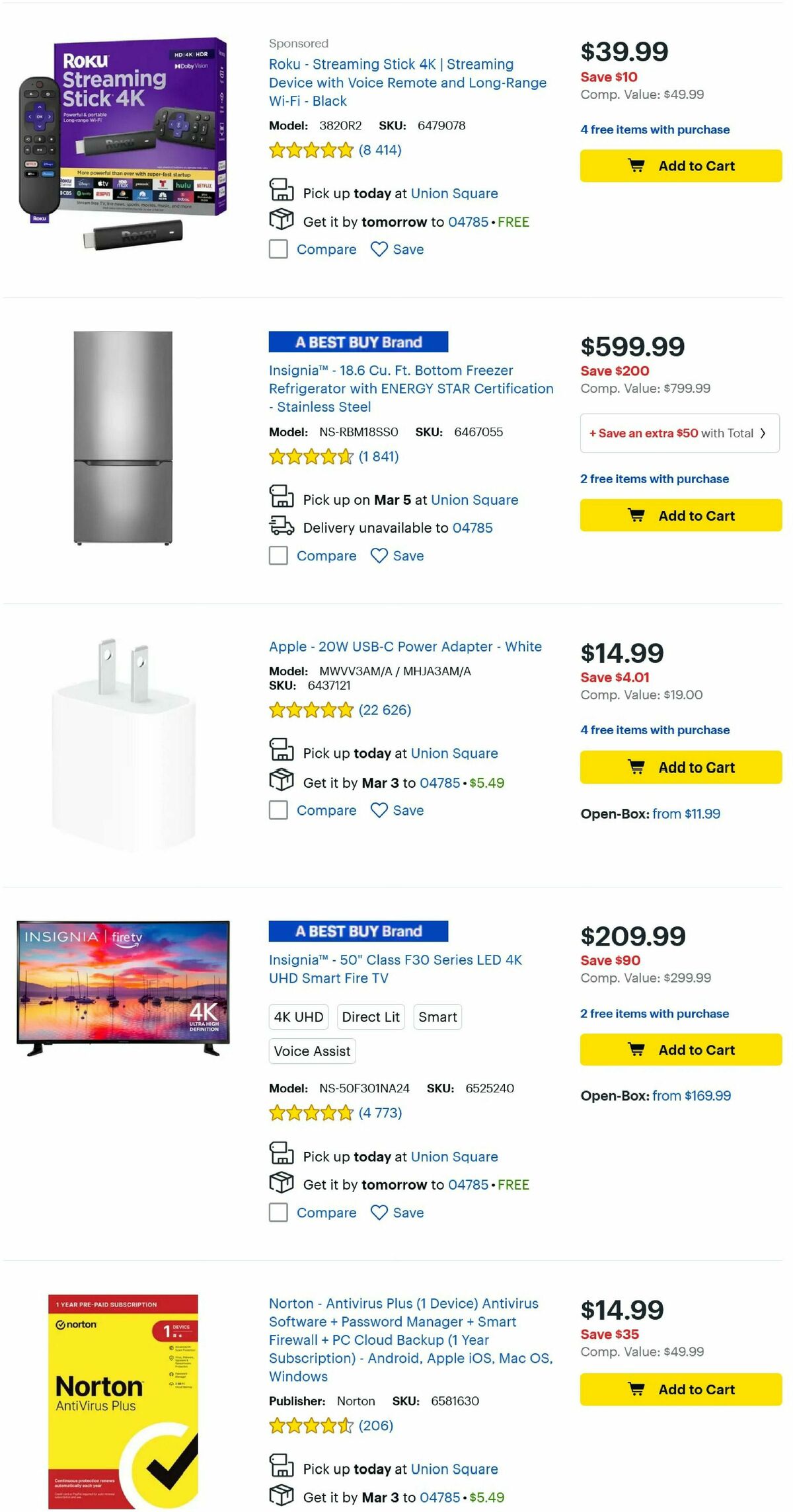This screenshot has width=793, height=1512.
Task: Check Compare on the Insignia refrigerator
Action: [x=278, y=556]
